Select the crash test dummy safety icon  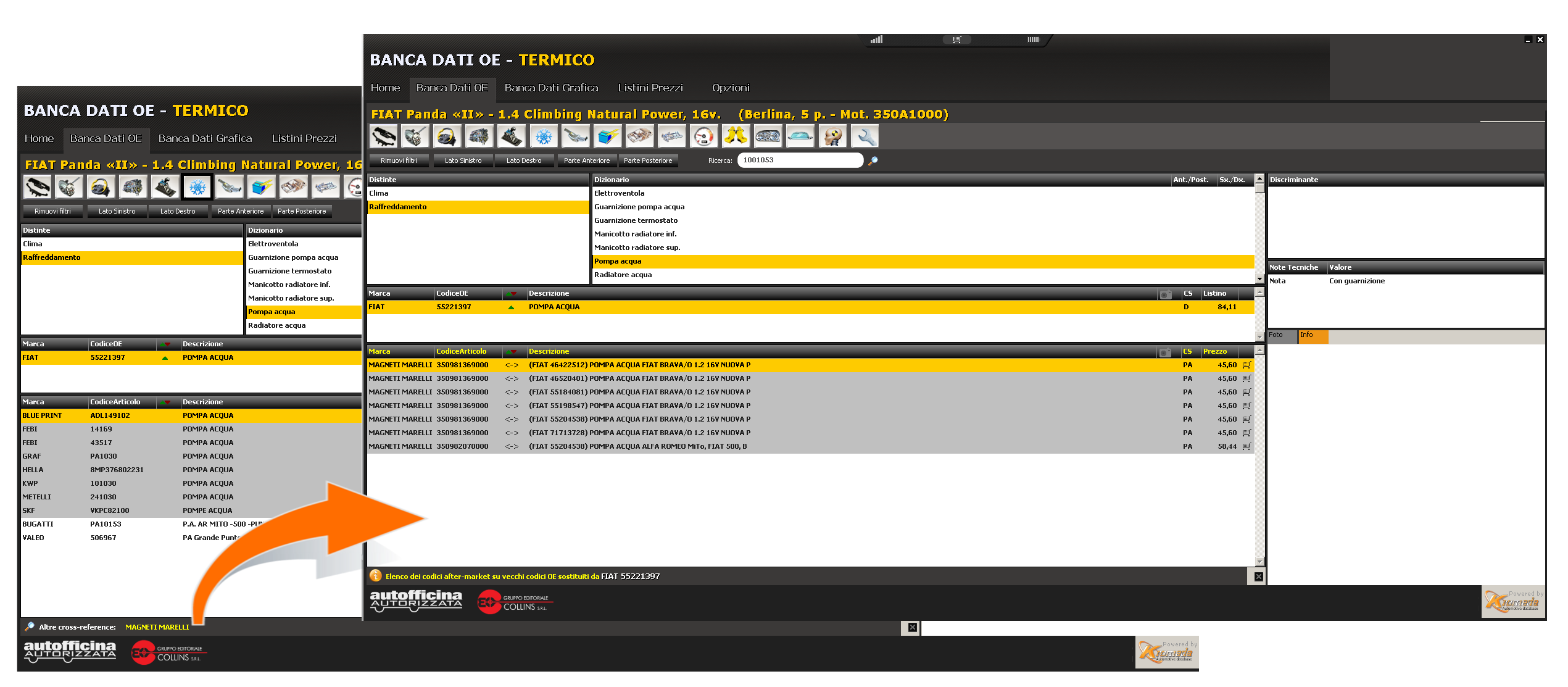click(832, 136)
